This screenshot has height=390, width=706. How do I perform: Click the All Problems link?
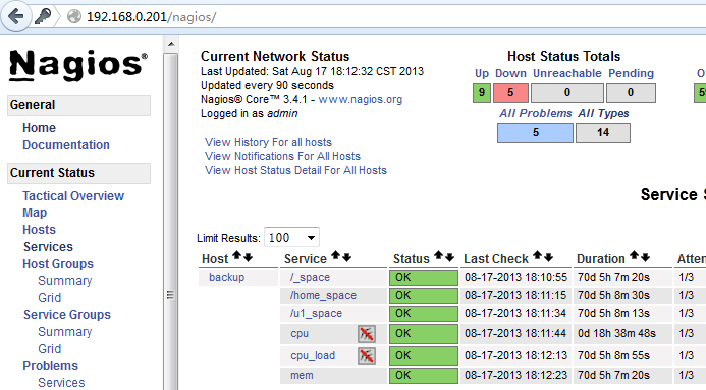(535, 113)
